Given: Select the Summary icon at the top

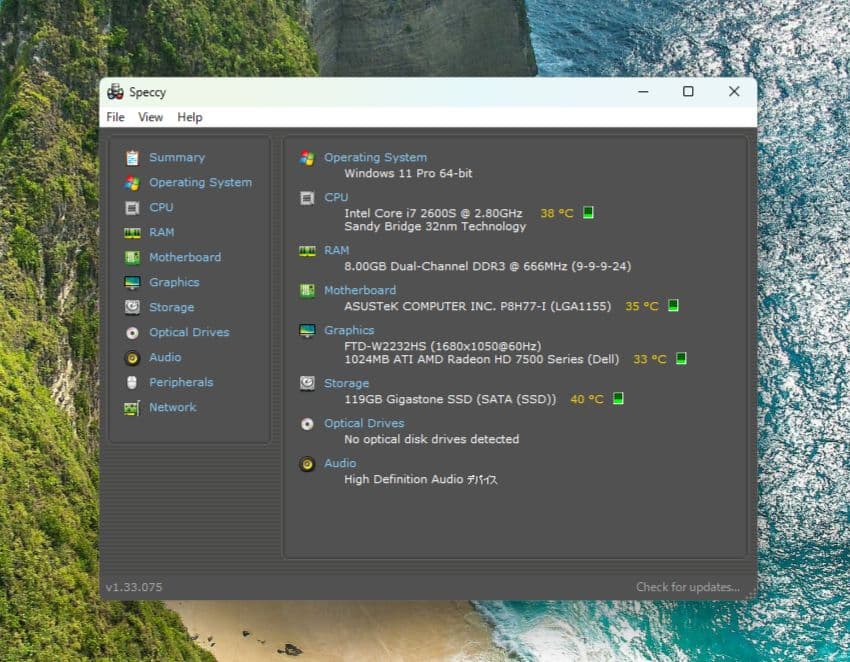Looking at the screenshot, I should point(135,157).
